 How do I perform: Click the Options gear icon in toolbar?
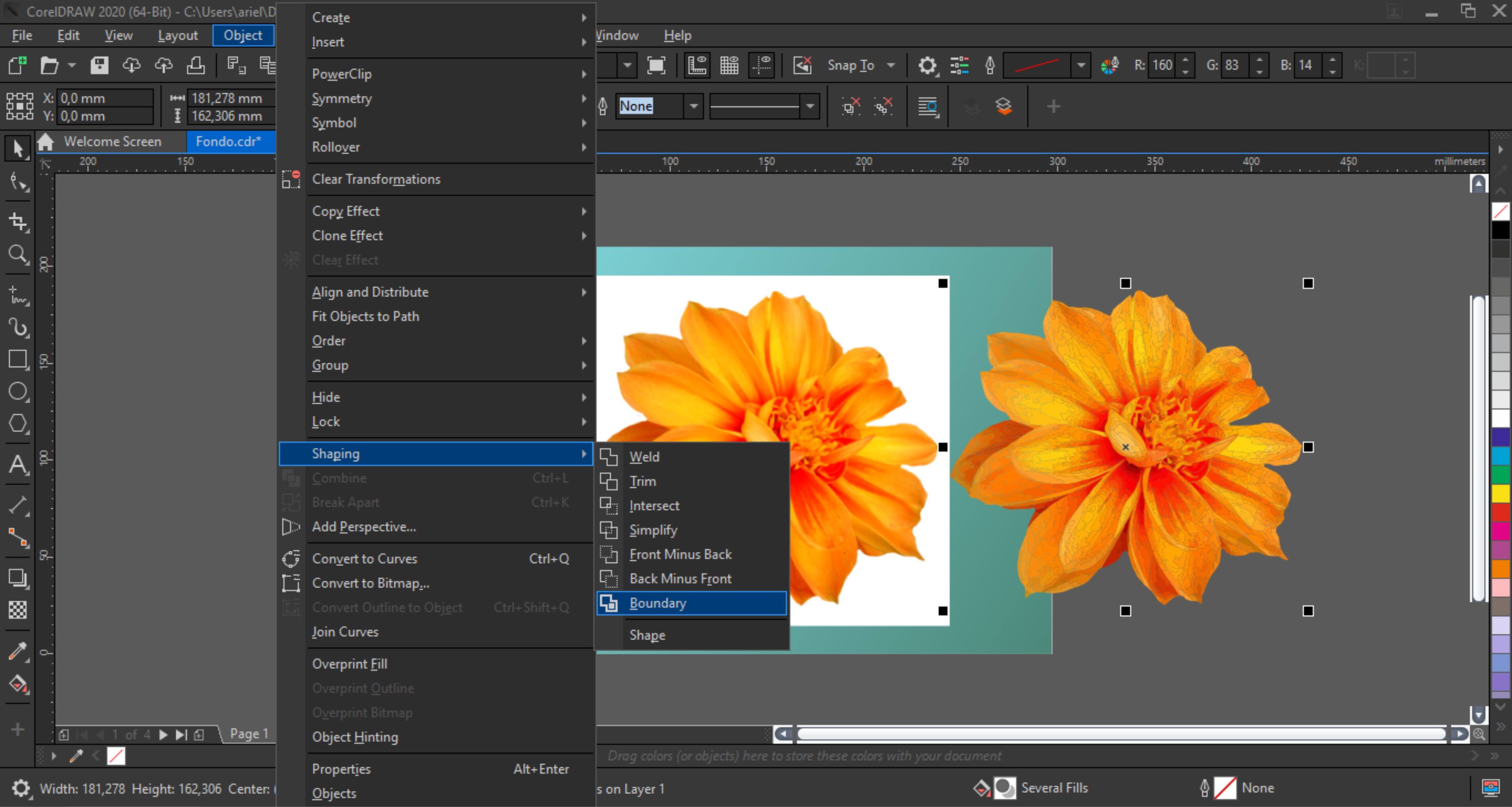[x=927, y=65]
